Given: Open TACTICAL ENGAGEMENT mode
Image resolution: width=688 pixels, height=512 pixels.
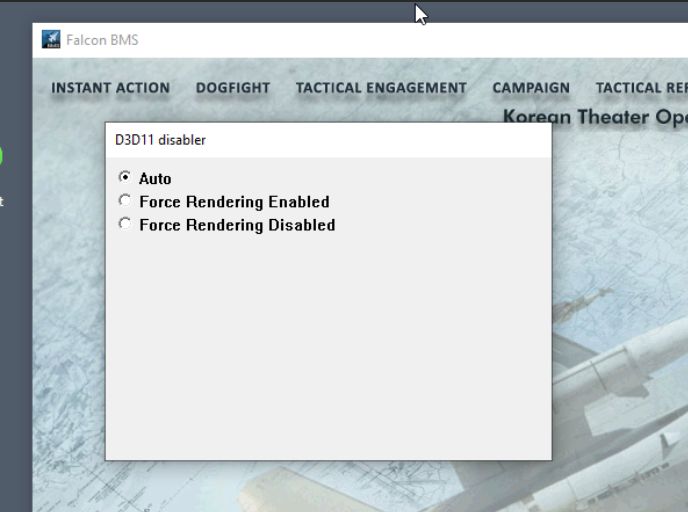Looking at the screenshot, I should click(x=381, y=88).
